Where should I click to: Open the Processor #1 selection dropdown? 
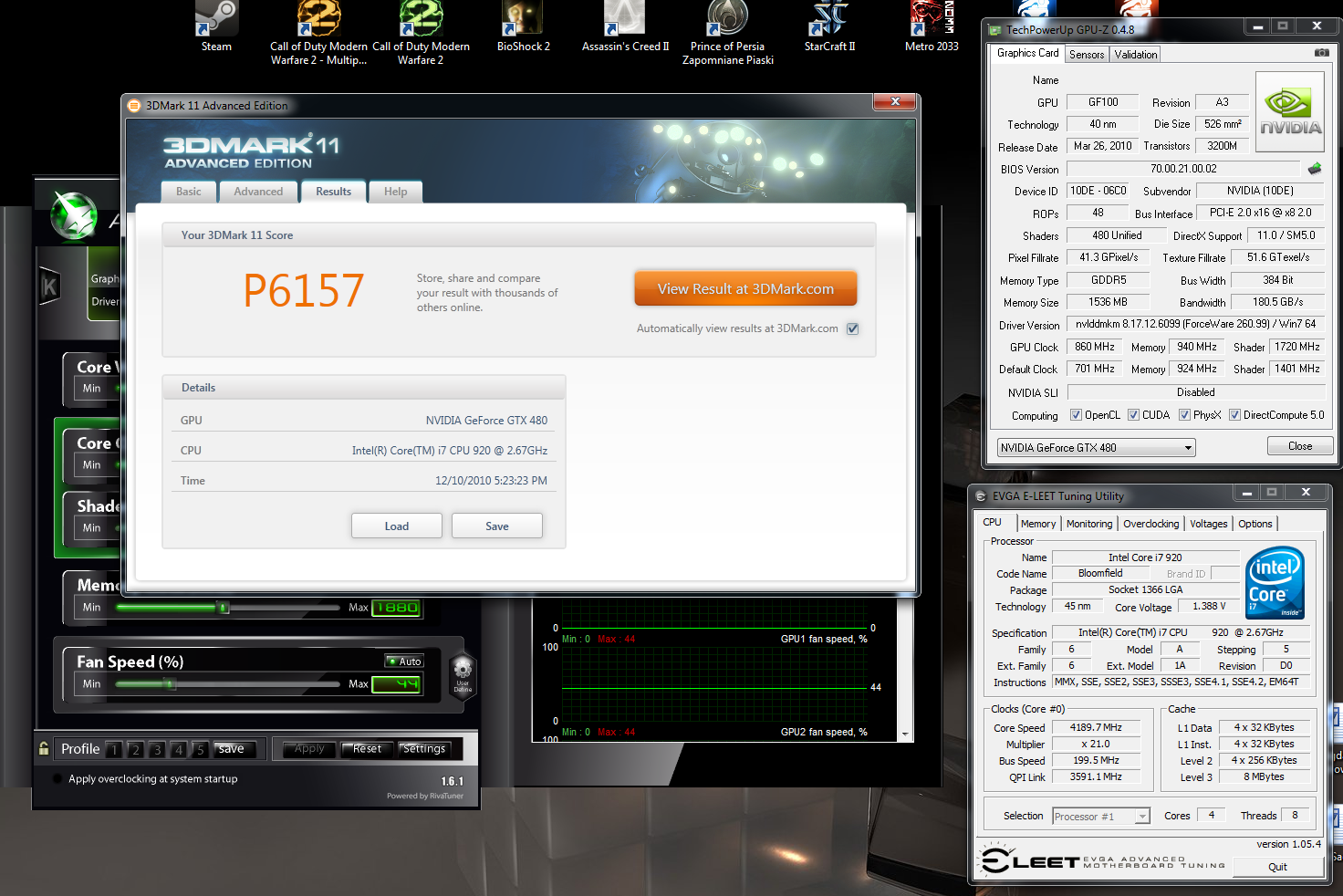pyautogui.click(x=1101, y=817)
